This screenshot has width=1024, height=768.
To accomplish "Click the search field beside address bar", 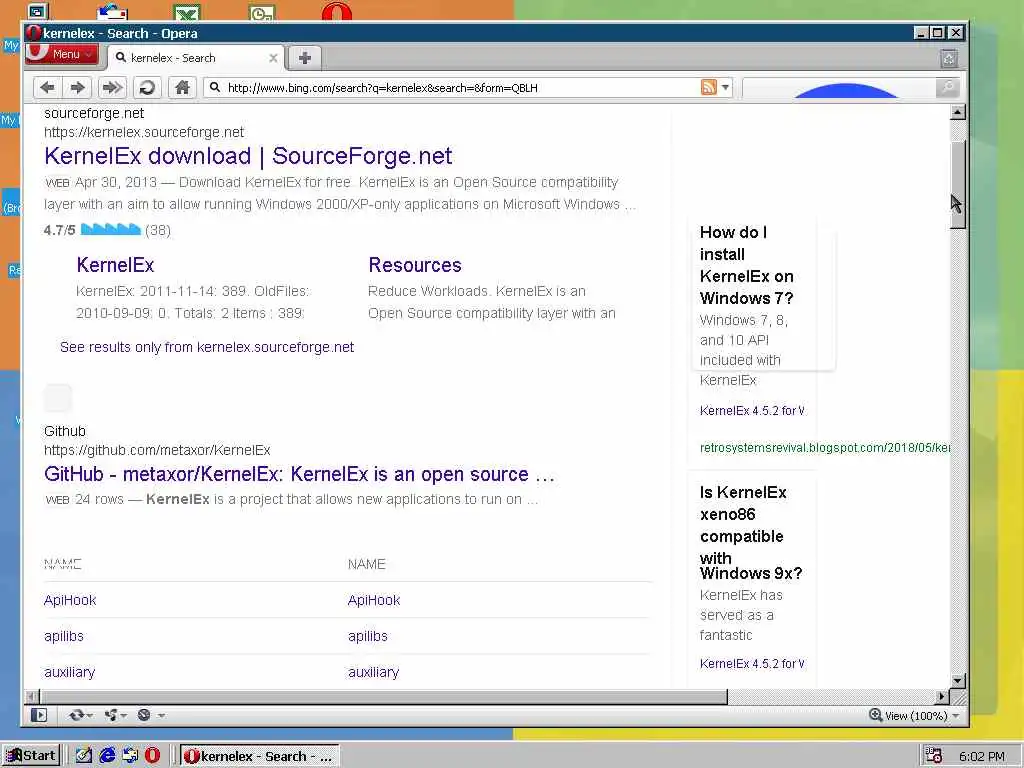I will click(x=839, y=88).
